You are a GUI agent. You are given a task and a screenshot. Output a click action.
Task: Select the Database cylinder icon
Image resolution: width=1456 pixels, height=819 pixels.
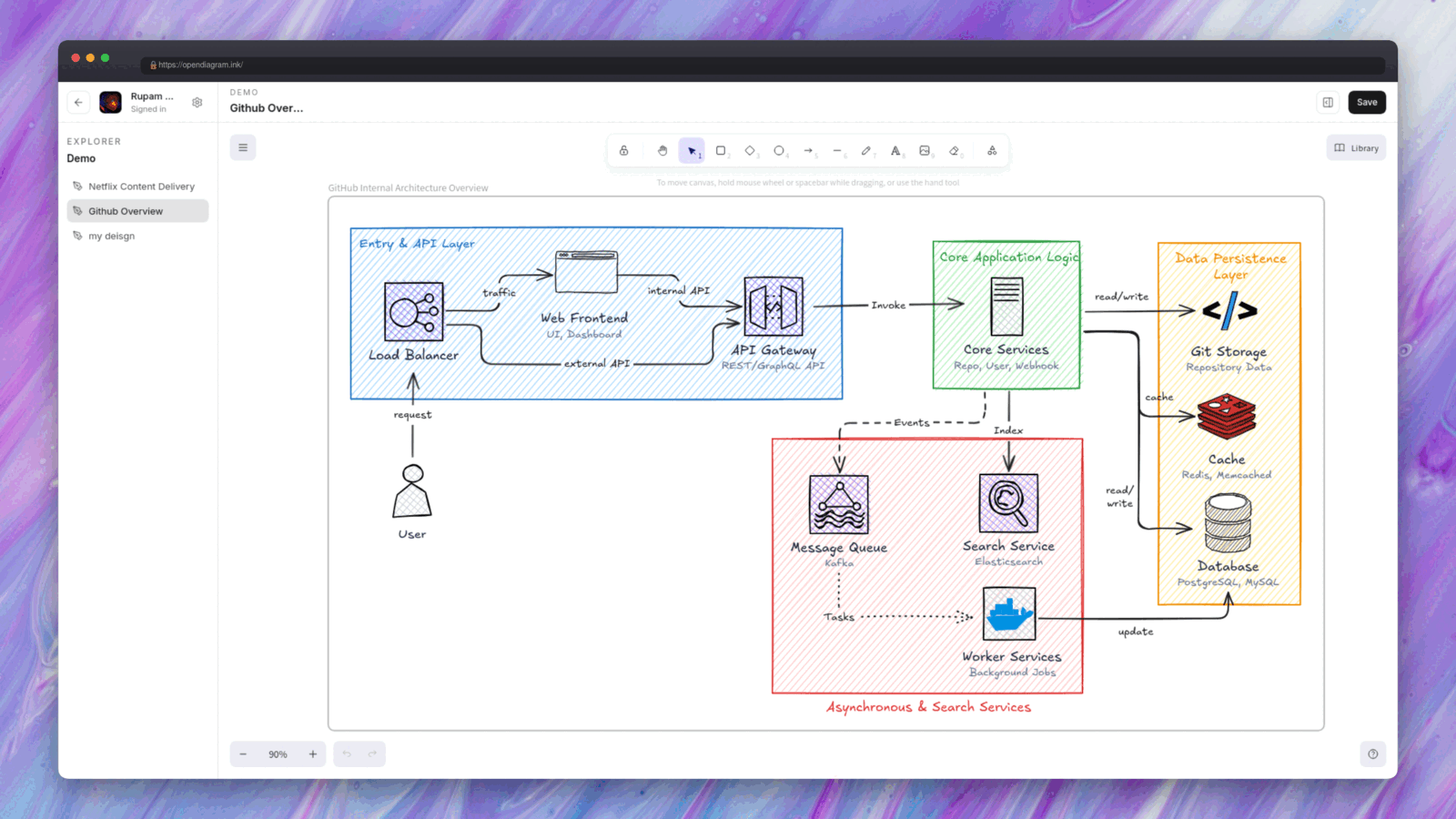(1228, 523)
